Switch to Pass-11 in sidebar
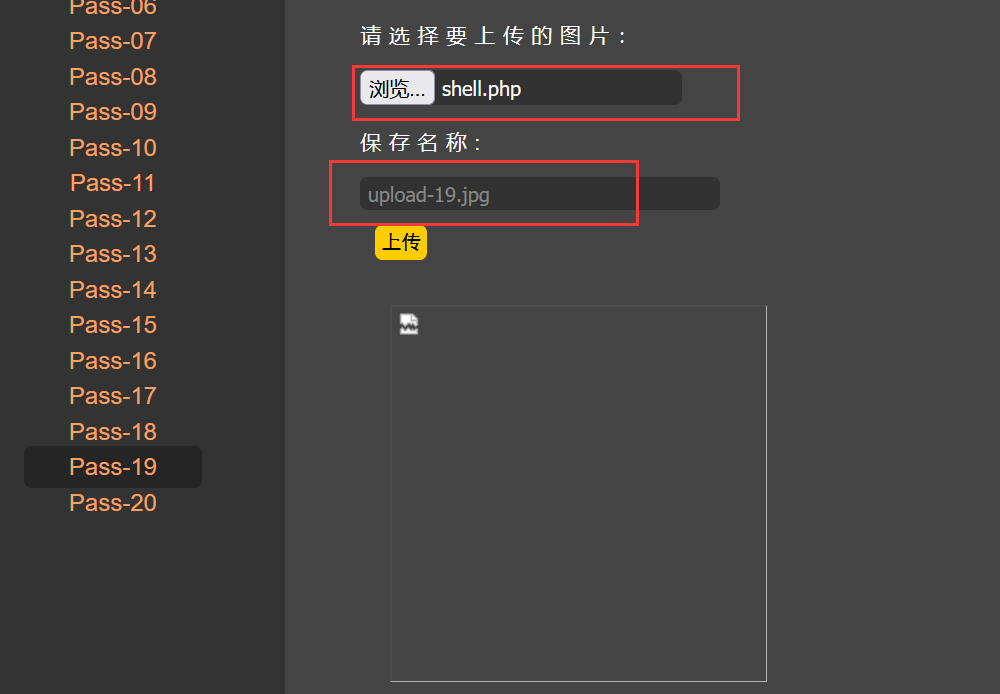This screenshot has width=1000, height=694. [x=113, y=183]
